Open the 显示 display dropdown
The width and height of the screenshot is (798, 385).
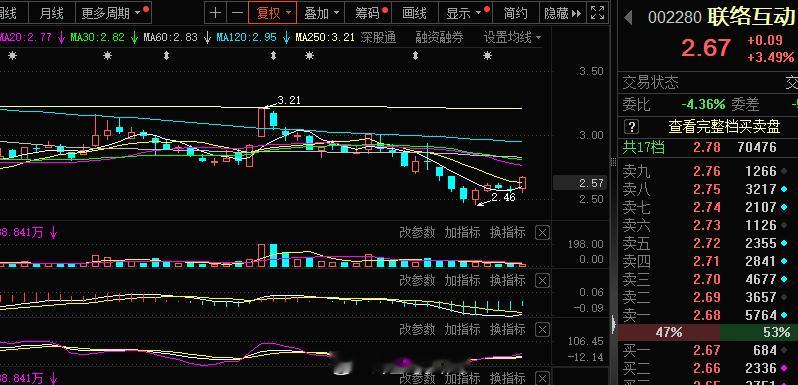465,13
